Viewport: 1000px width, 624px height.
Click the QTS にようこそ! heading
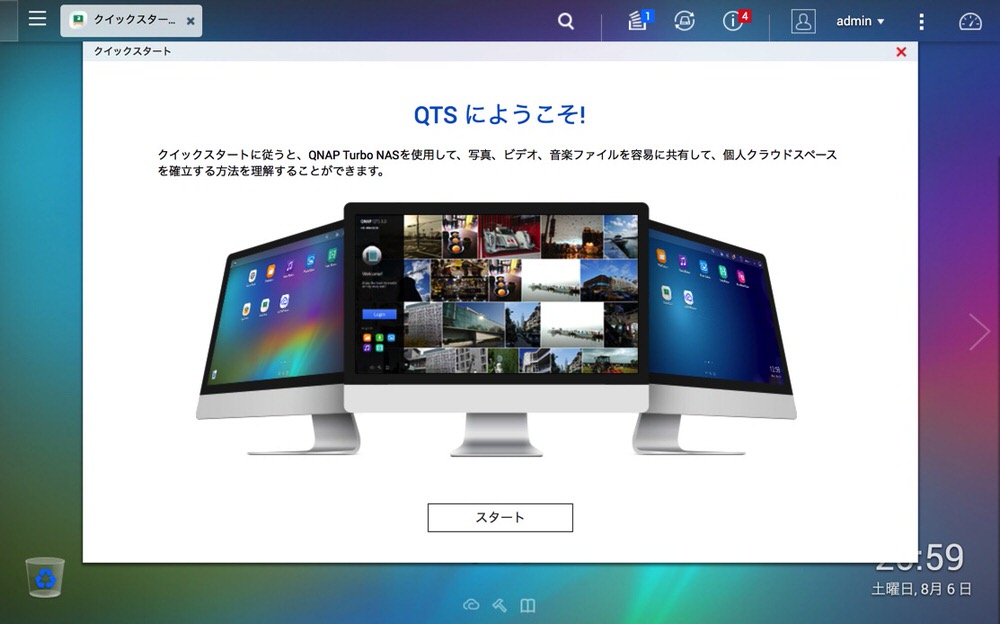499,115
